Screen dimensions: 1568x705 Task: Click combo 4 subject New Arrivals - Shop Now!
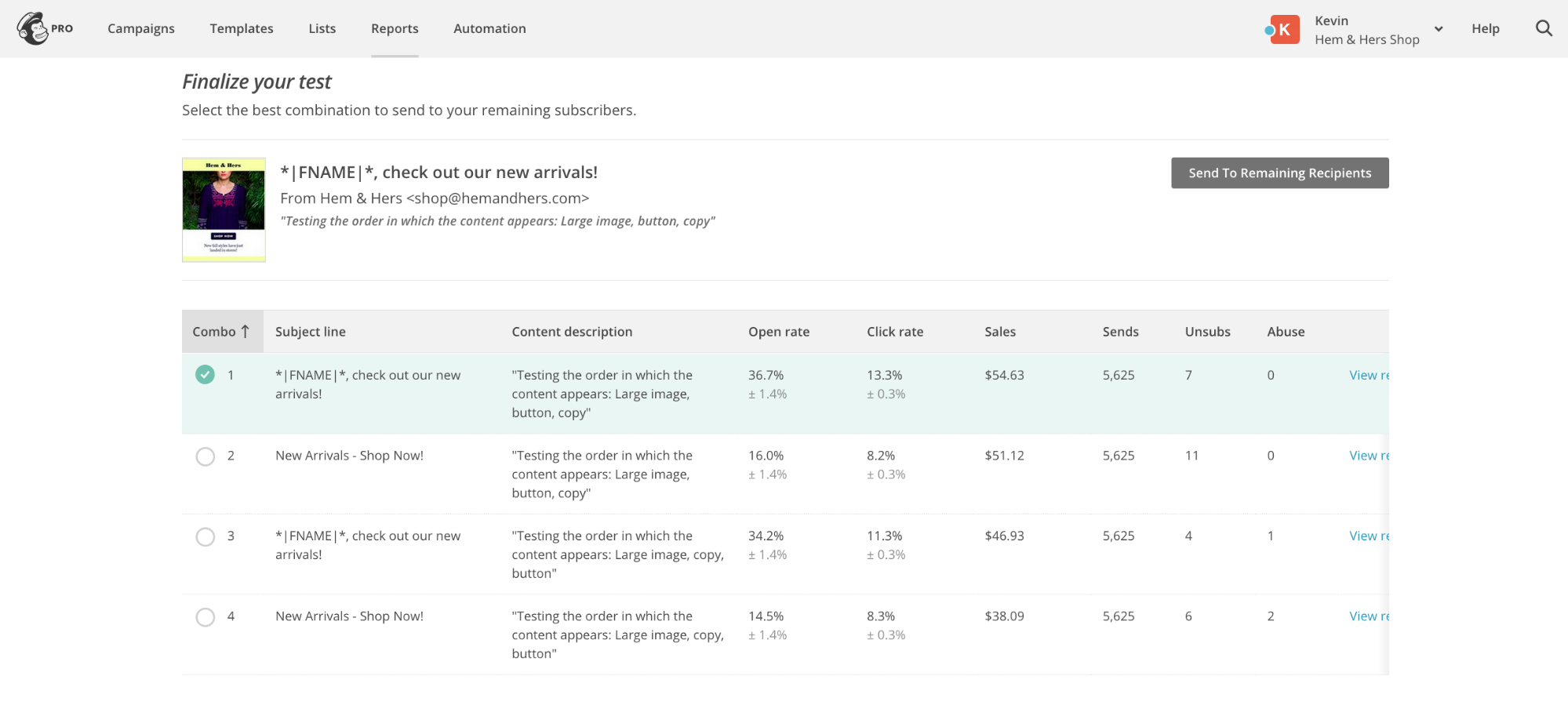[x=349, y=616]
